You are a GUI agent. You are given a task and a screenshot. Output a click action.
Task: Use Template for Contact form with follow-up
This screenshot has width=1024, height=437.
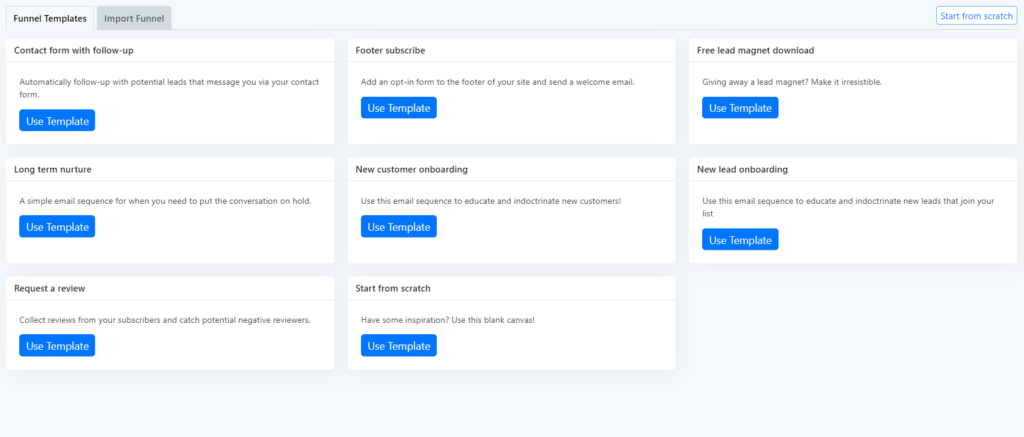tap(57, 121)
